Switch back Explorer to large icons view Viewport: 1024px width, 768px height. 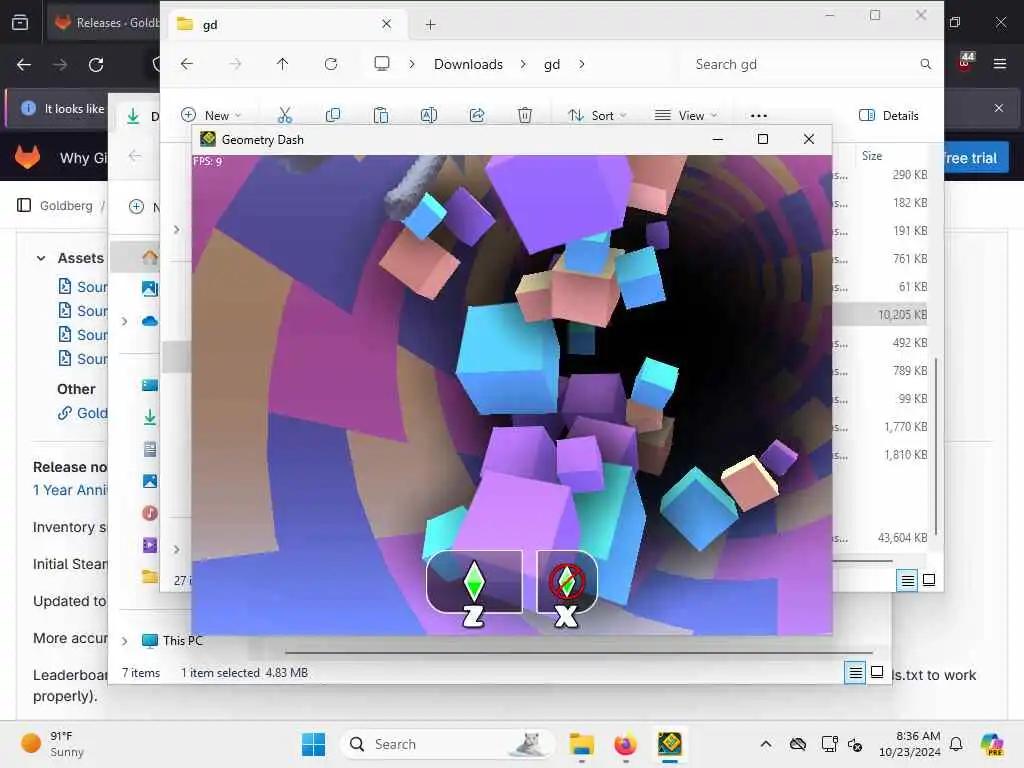877,672
